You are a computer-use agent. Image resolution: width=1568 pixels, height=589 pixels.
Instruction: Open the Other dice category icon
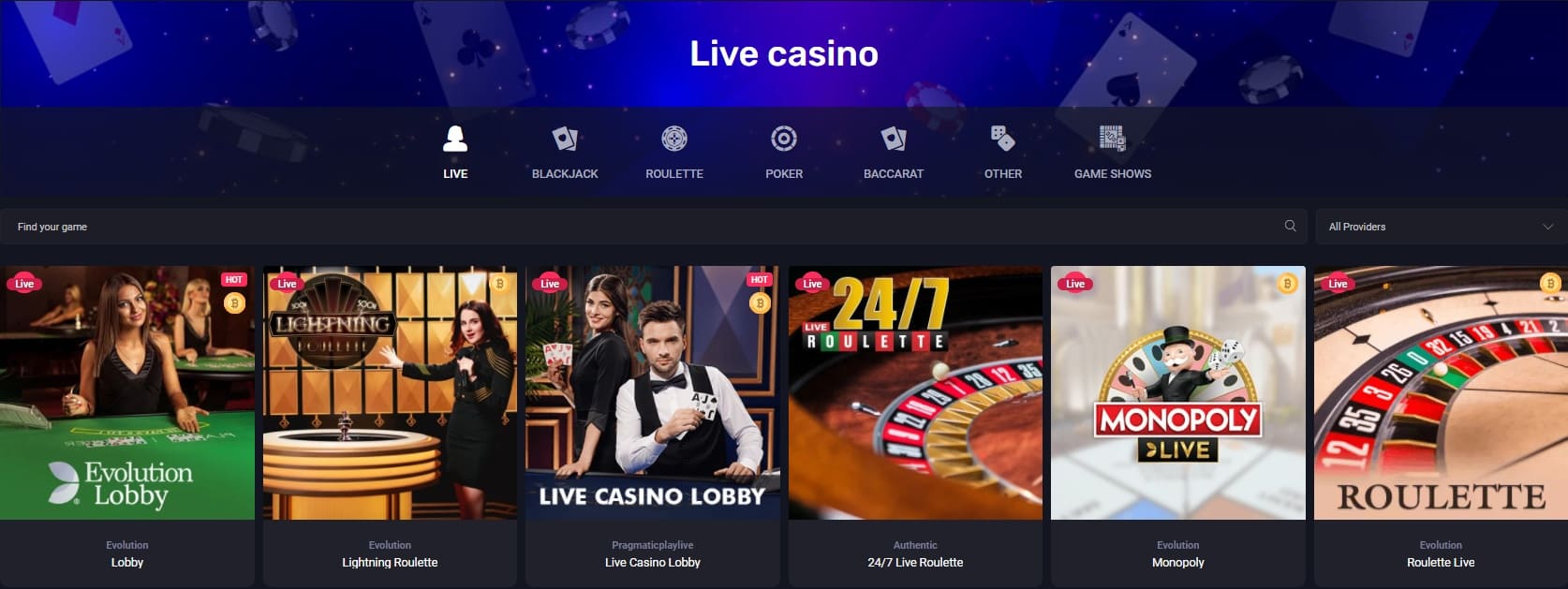(1003, 139)
